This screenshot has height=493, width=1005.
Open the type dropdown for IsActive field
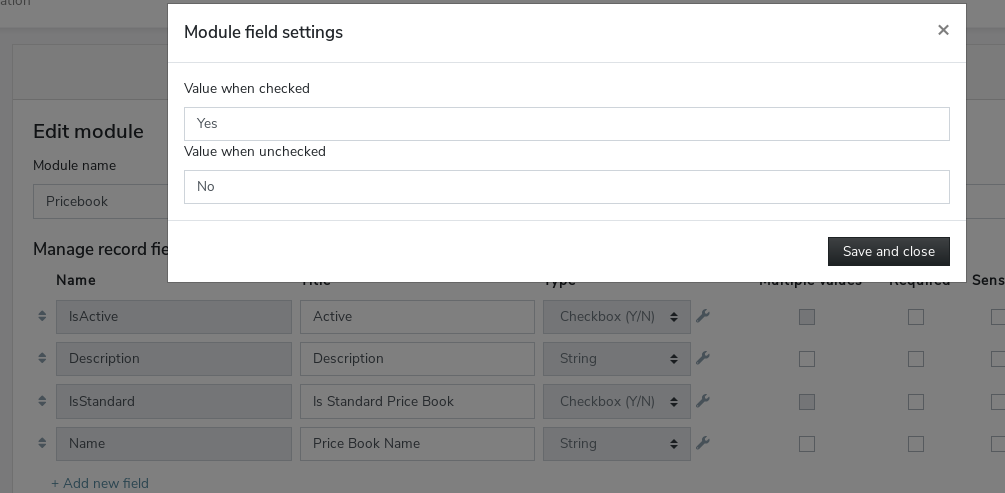[616, 317]
